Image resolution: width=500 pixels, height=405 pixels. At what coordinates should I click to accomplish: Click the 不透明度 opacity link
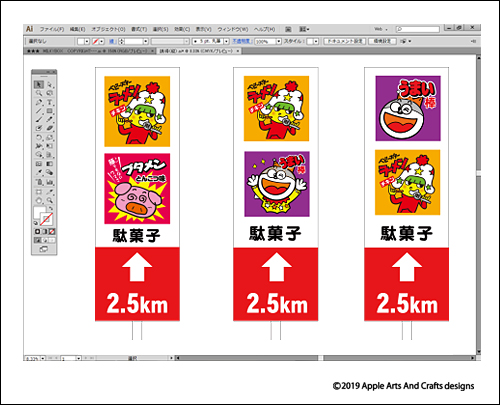(242, 41)
